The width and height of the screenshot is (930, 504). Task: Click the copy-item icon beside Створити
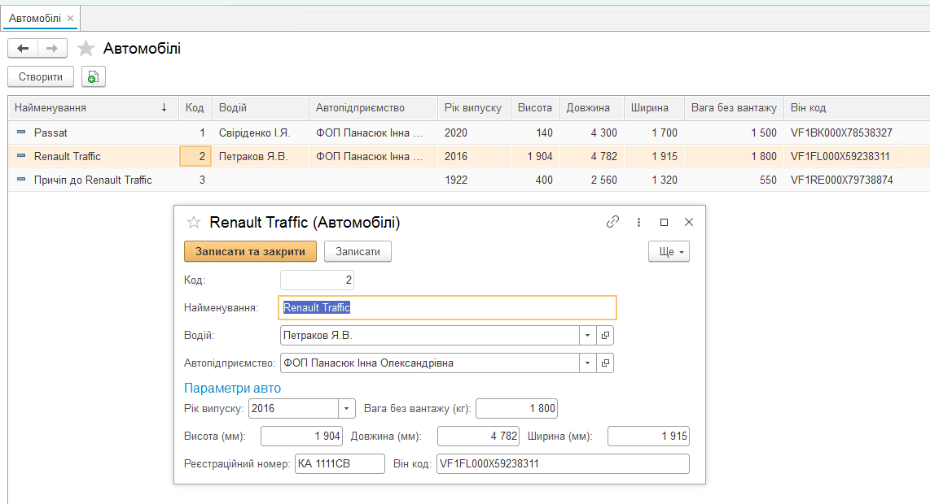click(x=93, y=77)
